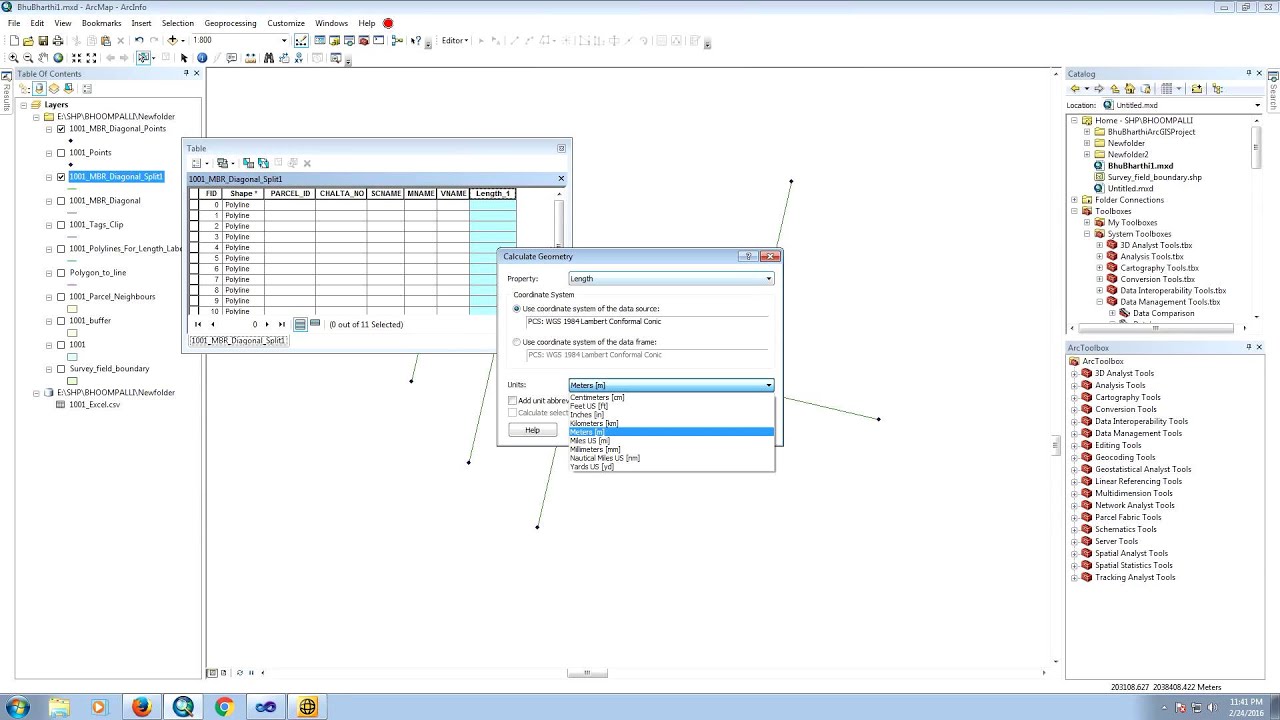
Task: Open the Catalog Location dropdown
Action: coord(1257,105)
